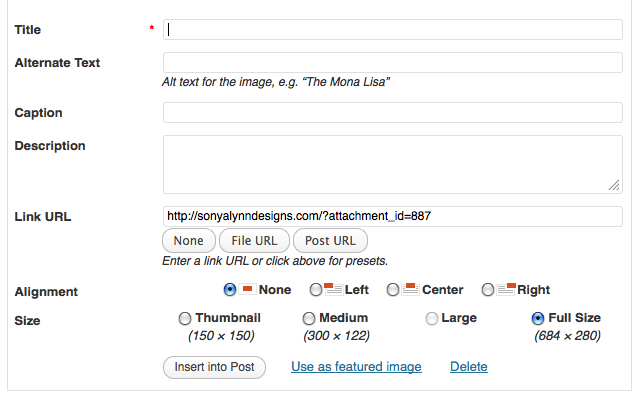Select Medium size option
Viewport: 640px width, 402px height.
(x=309, y=318)
